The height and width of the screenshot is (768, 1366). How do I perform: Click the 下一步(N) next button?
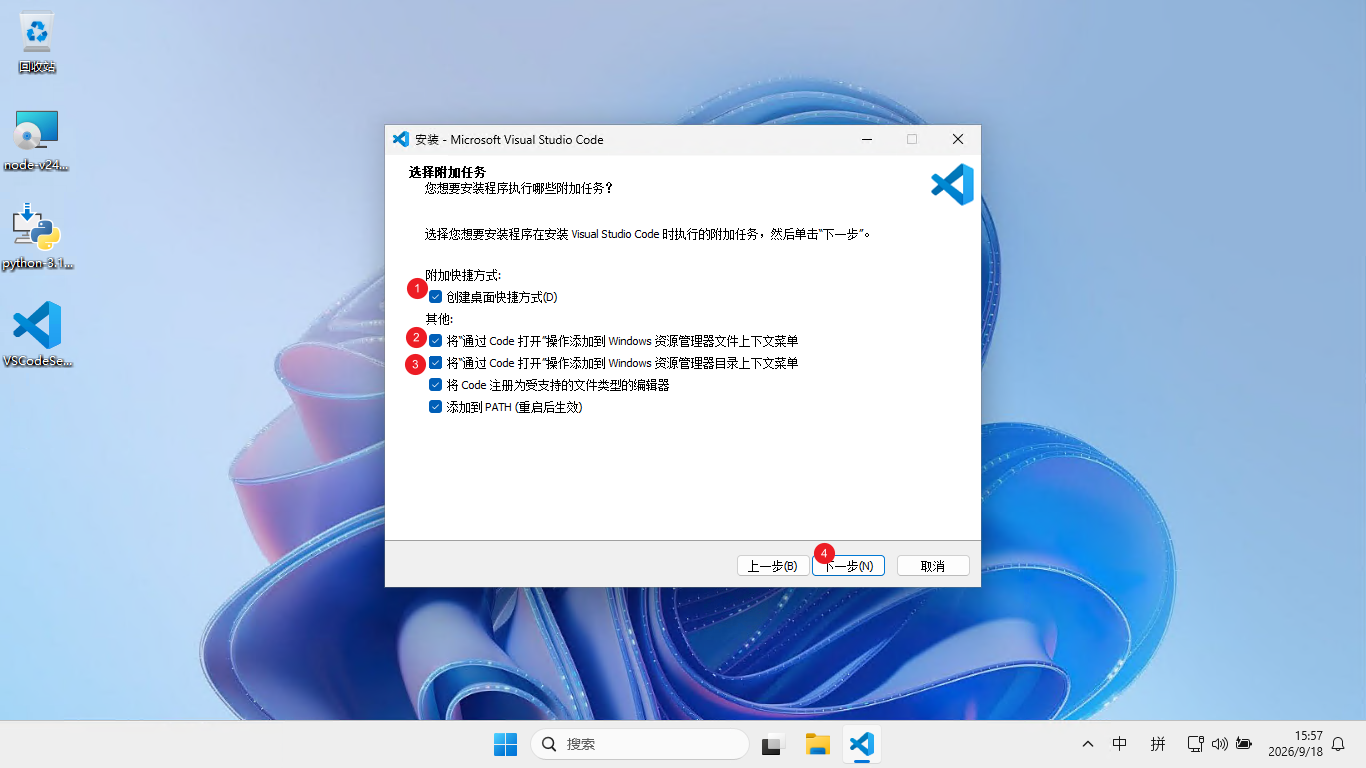point(848,566)
